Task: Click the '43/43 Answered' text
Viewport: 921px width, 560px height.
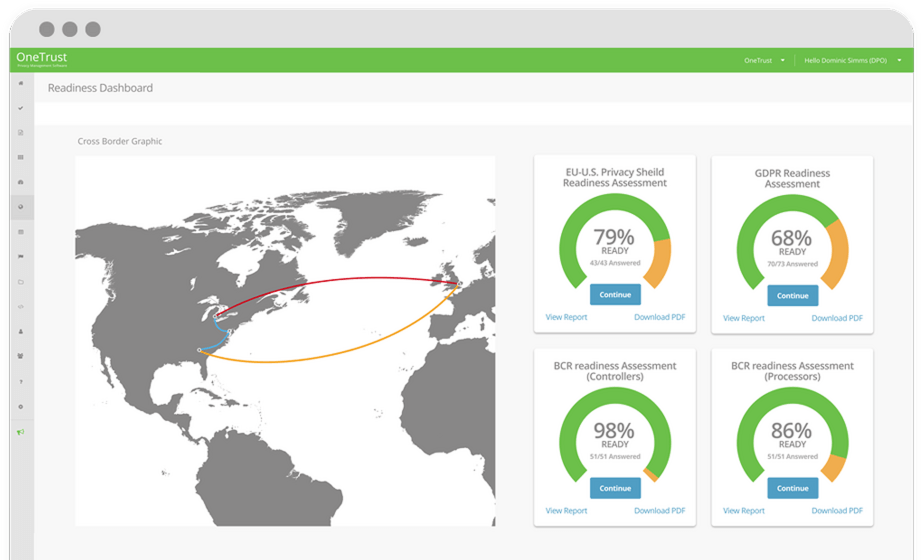Action: 615,263
